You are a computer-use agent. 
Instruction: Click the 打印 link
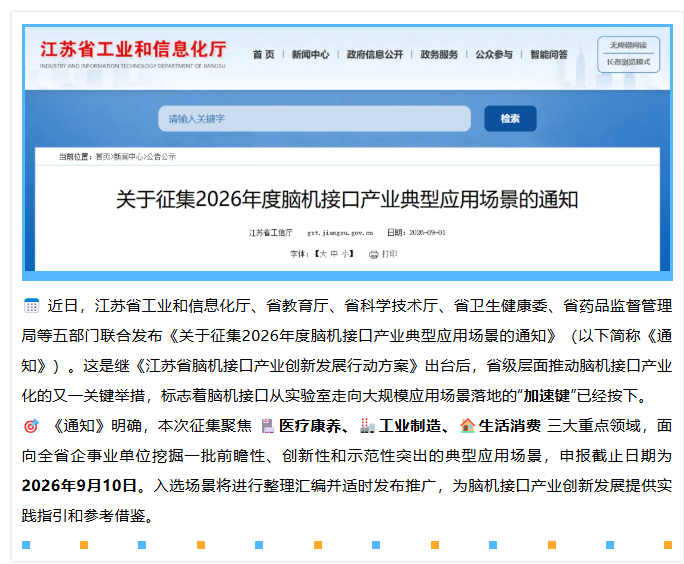click(x=390, y=254)
